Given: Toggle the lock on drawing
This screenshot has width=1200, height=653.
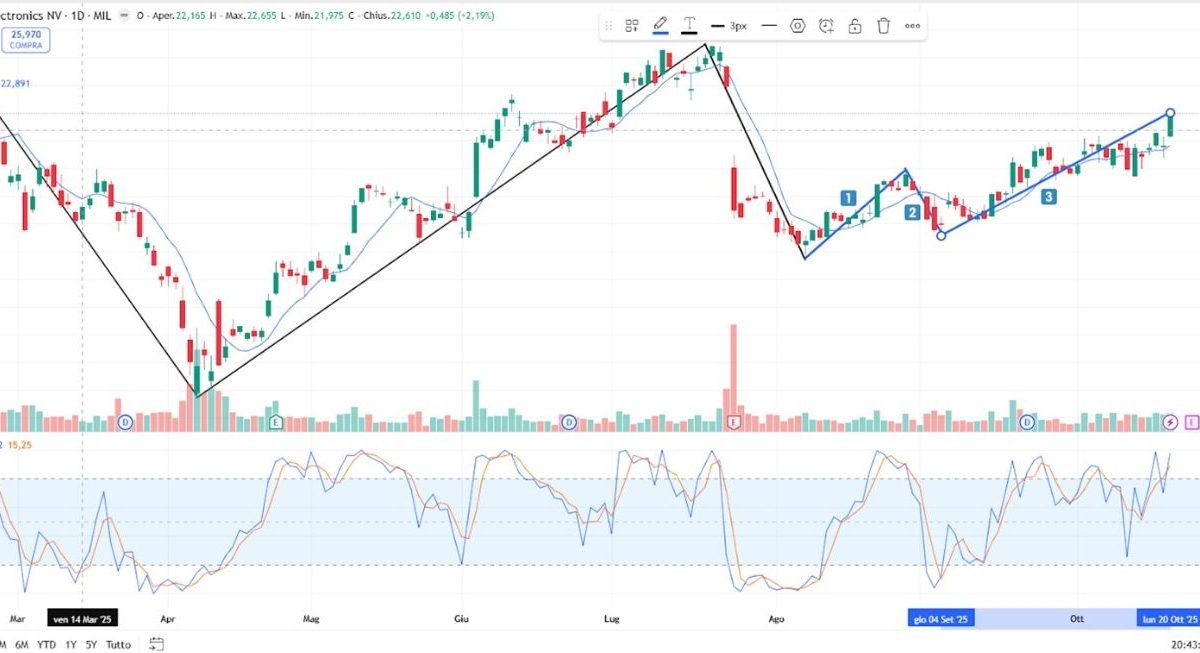Looking at the screenshot, I should (x=855, y=26).
